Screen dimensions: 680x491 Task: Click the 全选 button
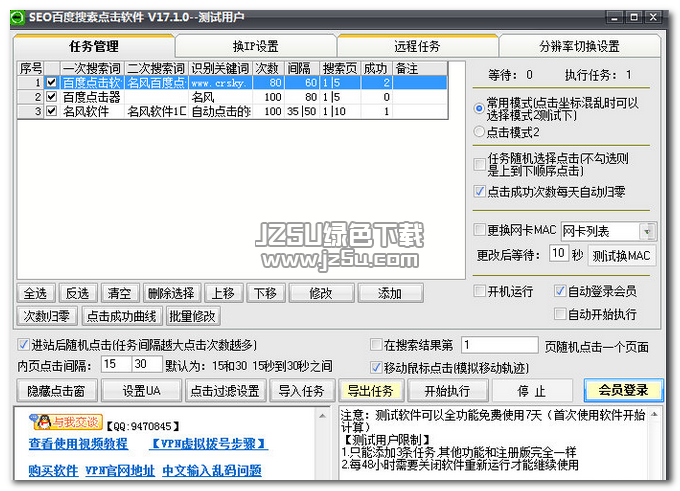tap(36, 293)
